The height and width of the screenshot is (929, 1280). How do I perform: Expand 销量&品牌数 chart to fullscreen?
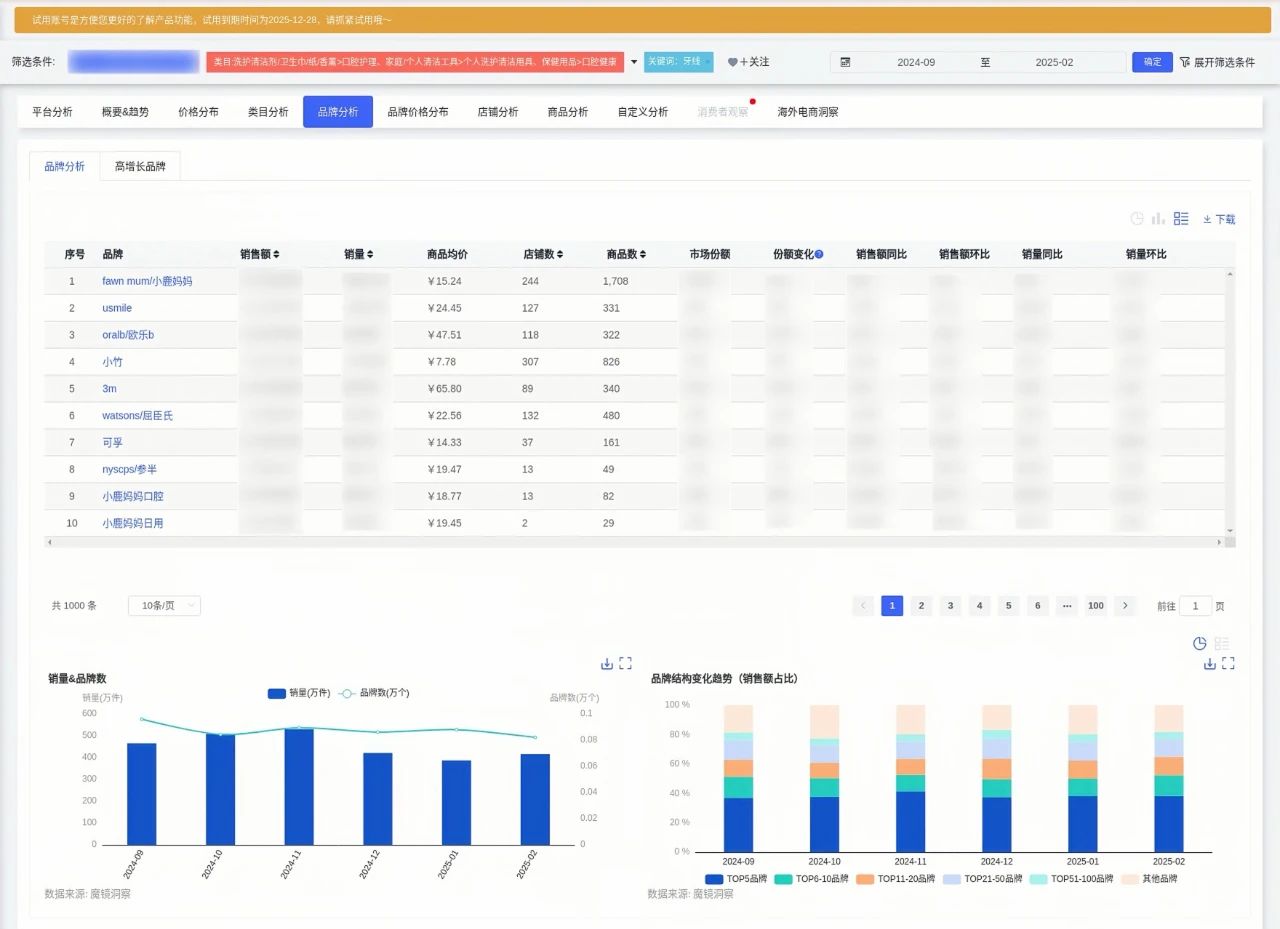tap(626, 663)
